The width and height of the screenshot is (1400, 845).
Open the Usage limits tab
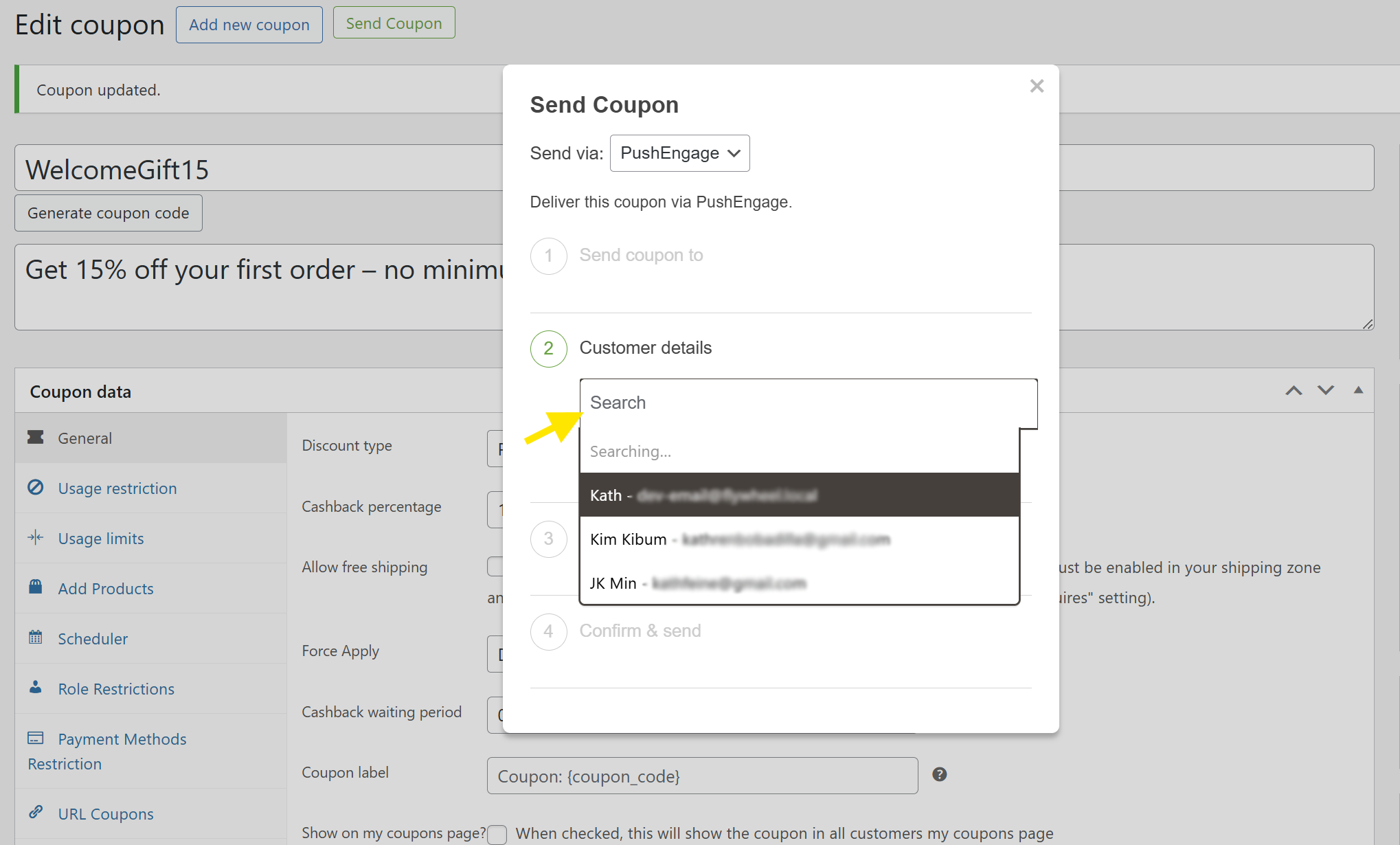(150, 538)
